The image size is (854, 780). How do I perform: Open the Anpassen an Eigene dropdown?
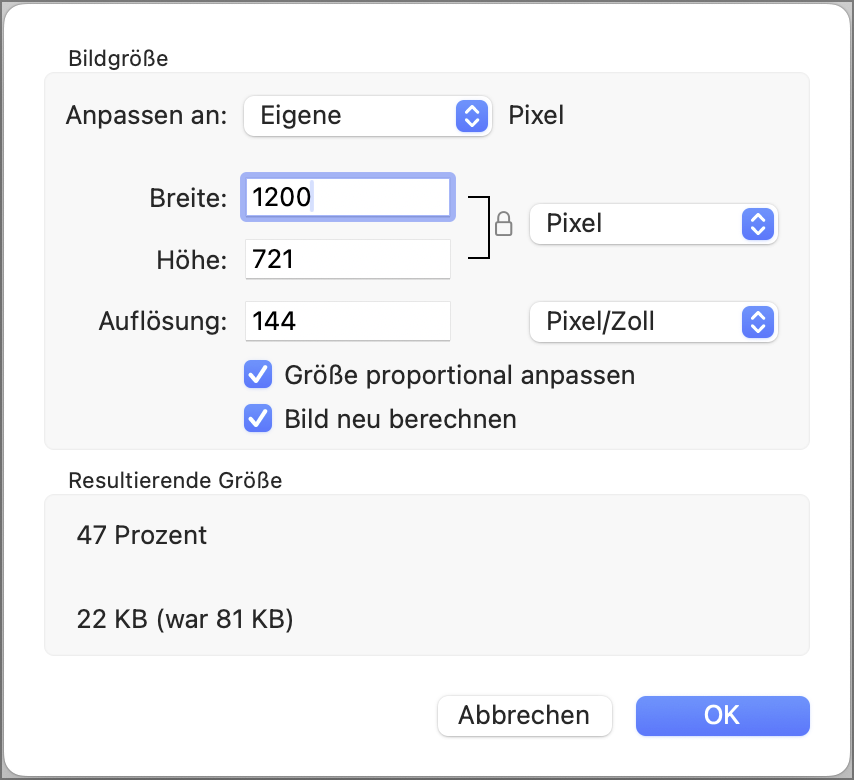(x=367, y=116)
